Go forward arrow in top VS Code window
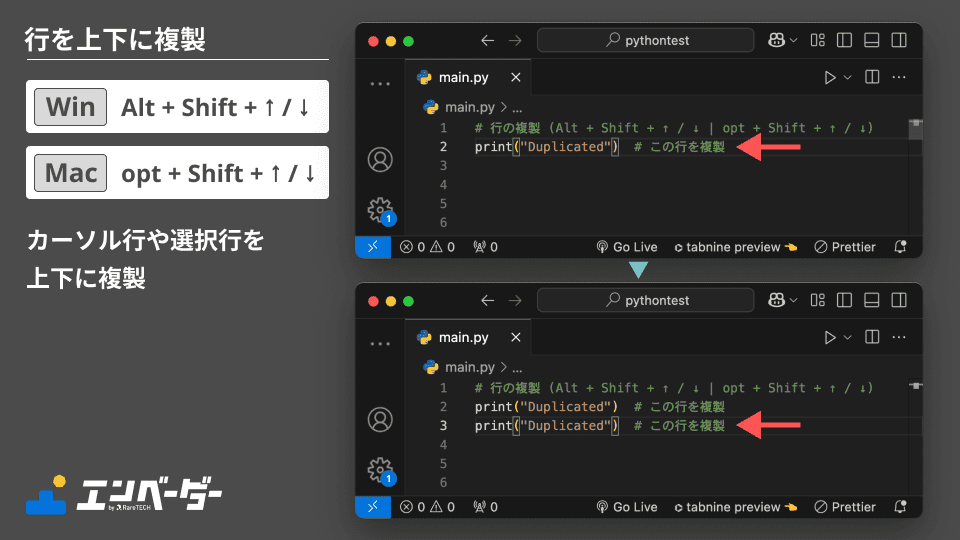Screen dimensions: 960x540 515,40
